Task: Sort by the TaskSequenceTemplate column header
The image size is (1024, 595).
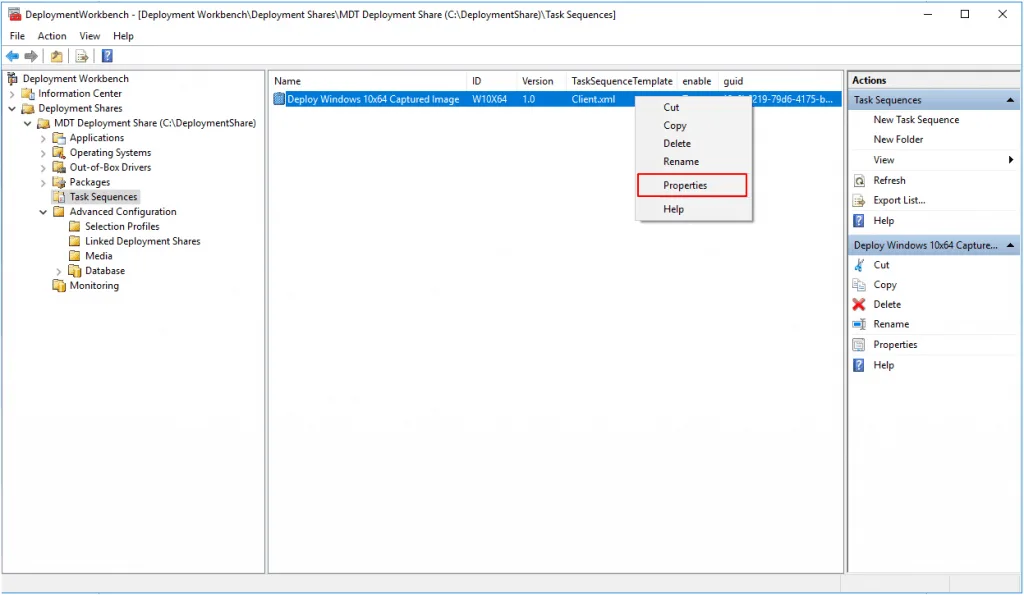Action: pyautogui.click(x=622, y=81)
